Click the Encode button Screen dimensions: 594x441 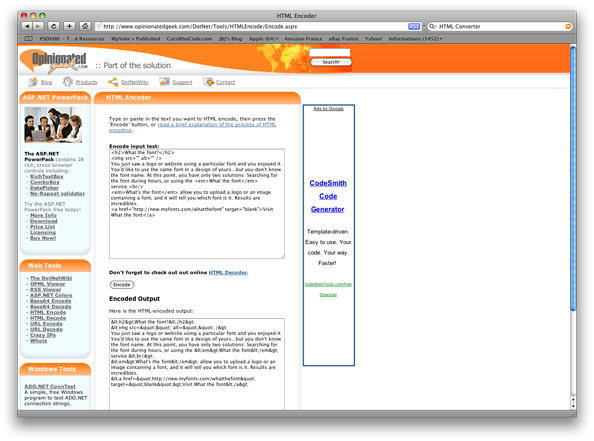pyautogui.click(x=122, y=285)
